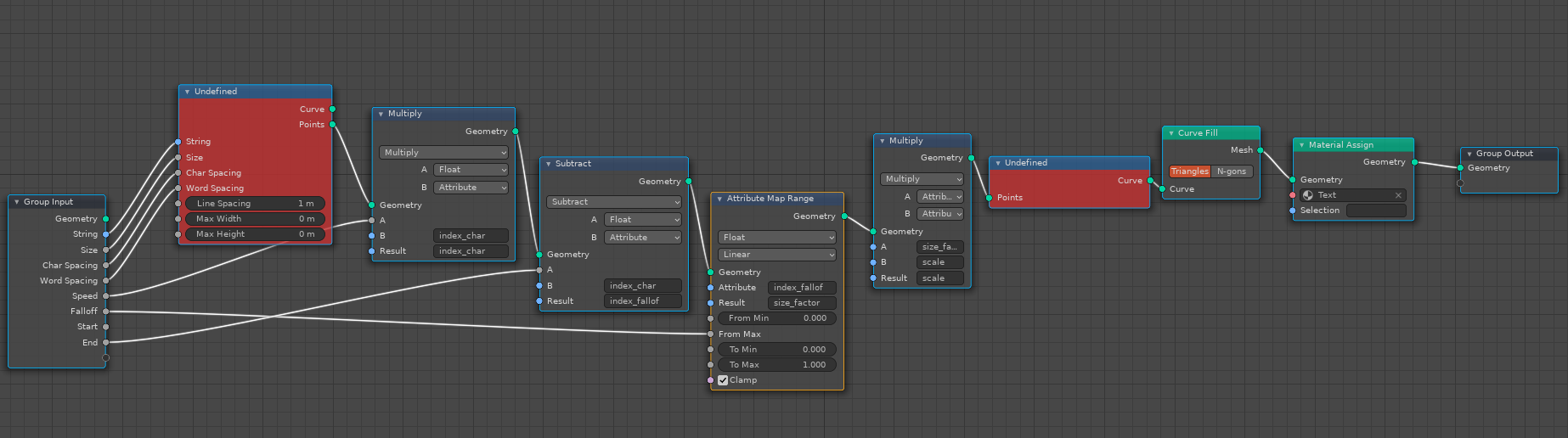Collapse the Group Output node

[x=1469, y=154]
